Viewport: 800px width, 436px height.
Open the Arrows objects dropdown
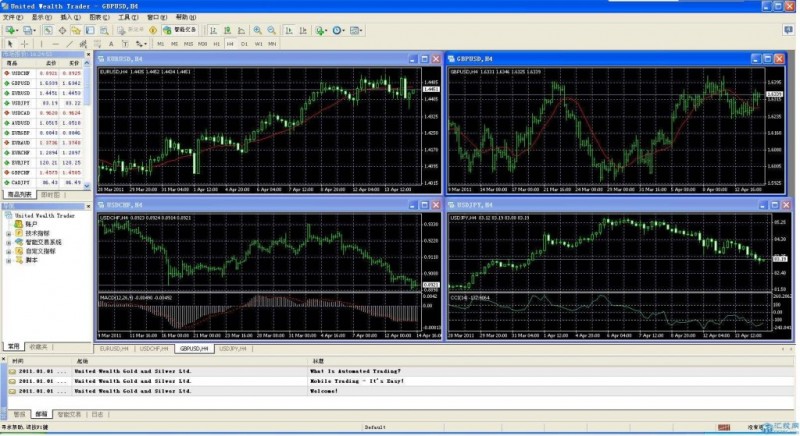(141, 44)
